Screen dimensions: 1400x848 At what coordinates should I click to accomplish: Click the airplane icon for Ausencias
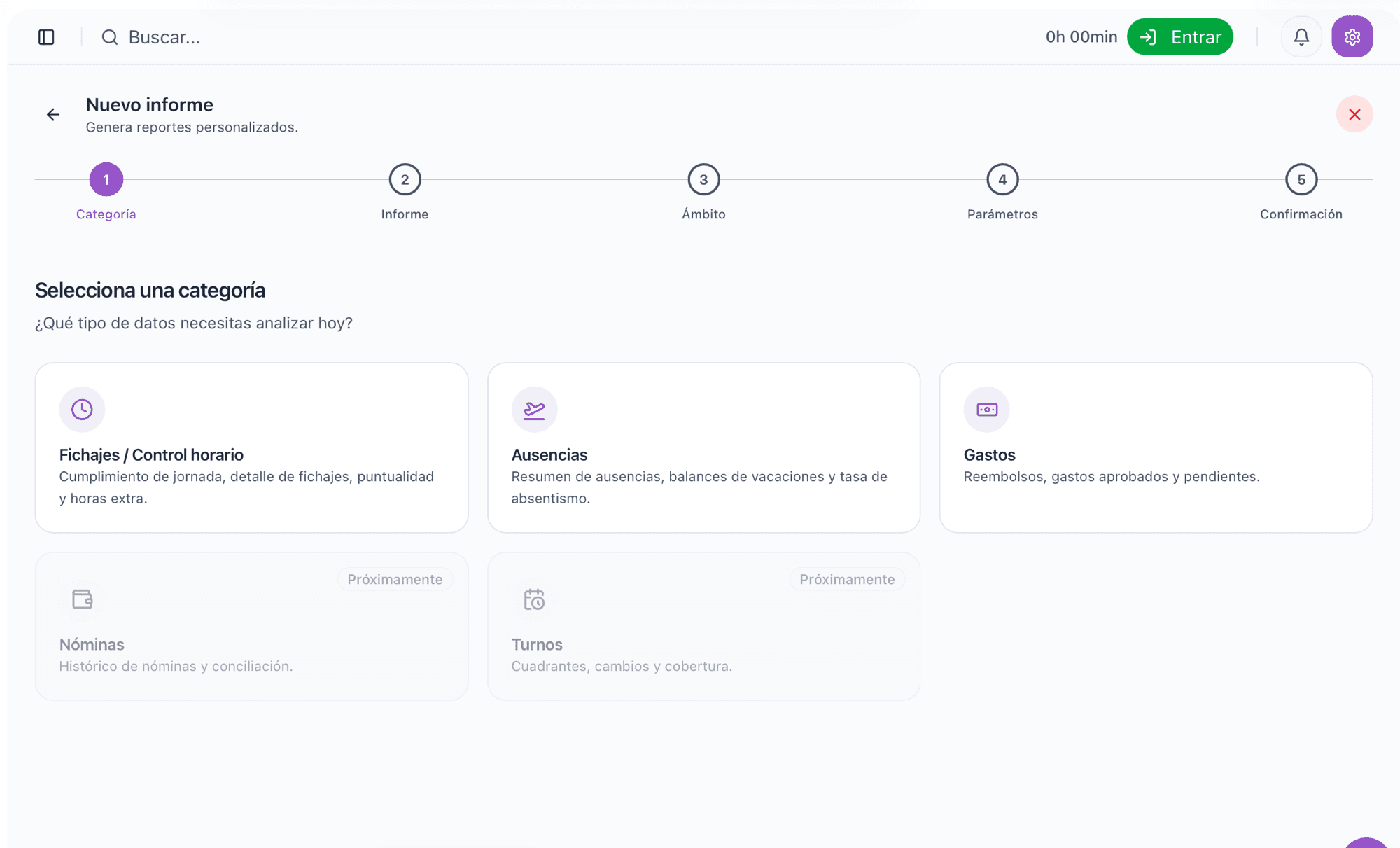coord(534,410)
